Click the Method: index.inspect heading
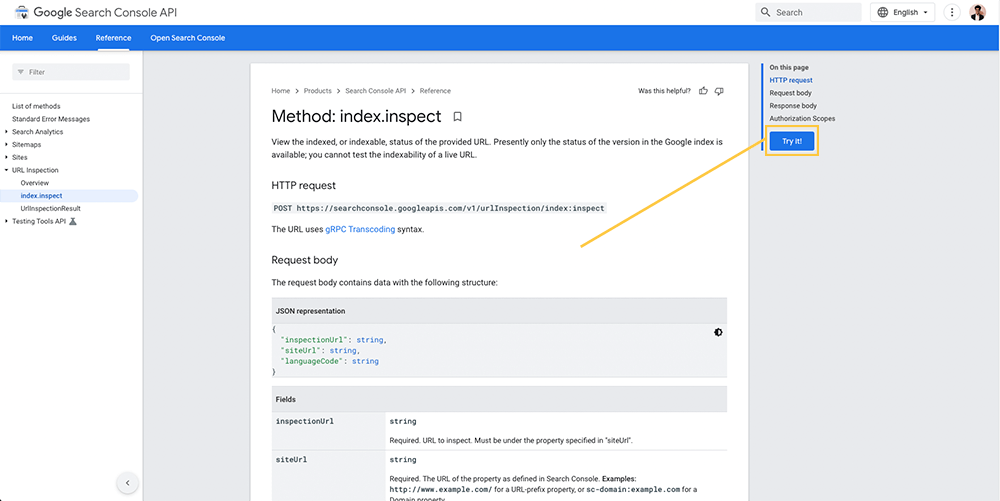The image size is (1000, 501). click(x=357, y=117)
